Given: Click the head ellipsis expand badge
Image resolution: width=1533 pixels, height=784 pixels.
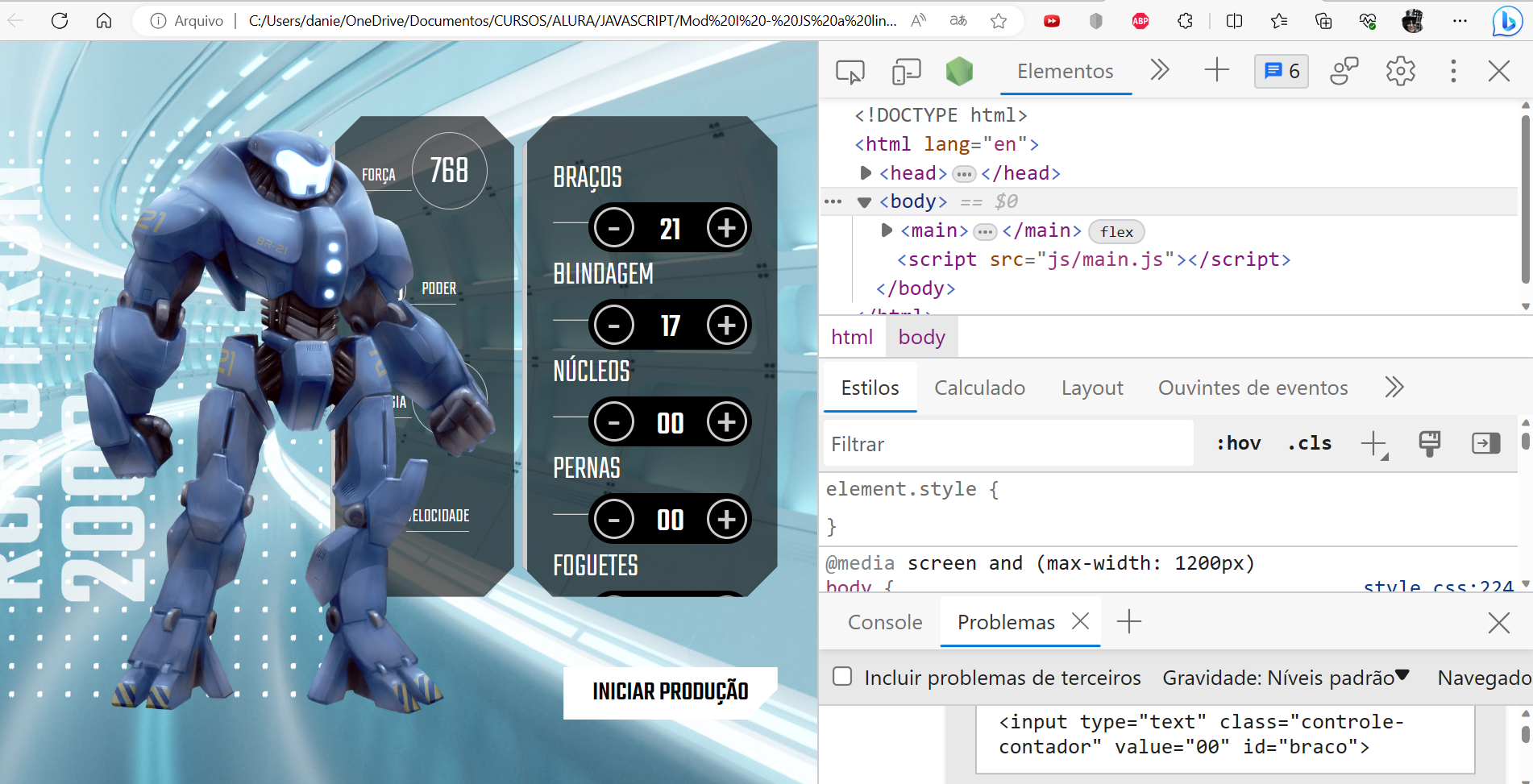Looking at the screenshot, I should pyautogui.click(x=964, y=174).
